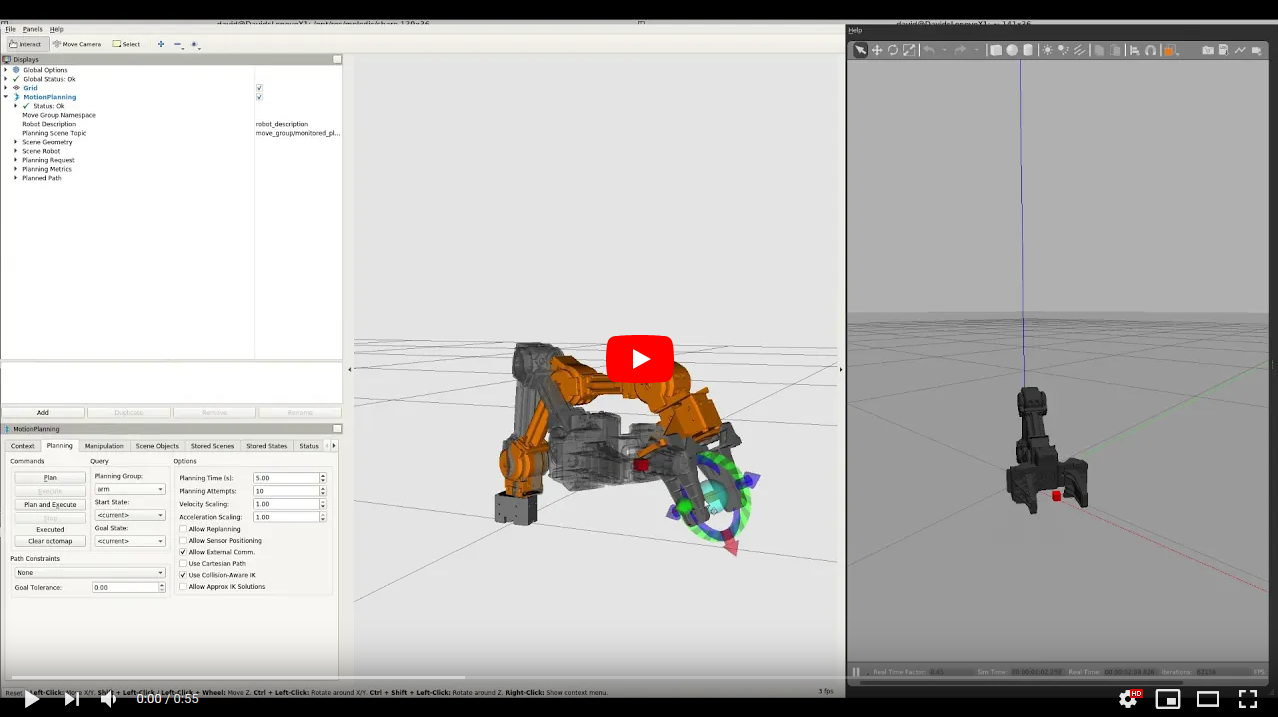The width and height of the screenshot is (1278, 717).
Task: Click the Plan and Execute button
Action: point(50,504)
